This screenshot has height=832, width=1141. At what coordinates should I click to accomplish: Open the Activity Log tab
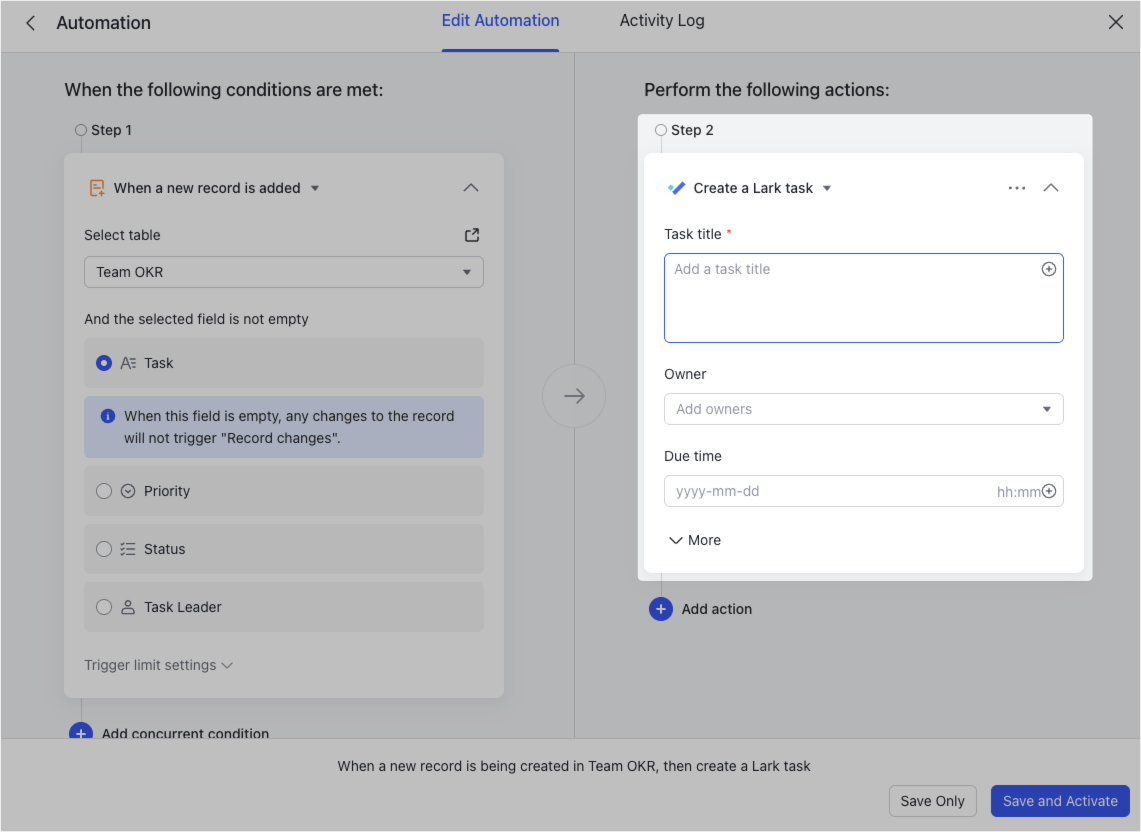[x=661, y=21]
